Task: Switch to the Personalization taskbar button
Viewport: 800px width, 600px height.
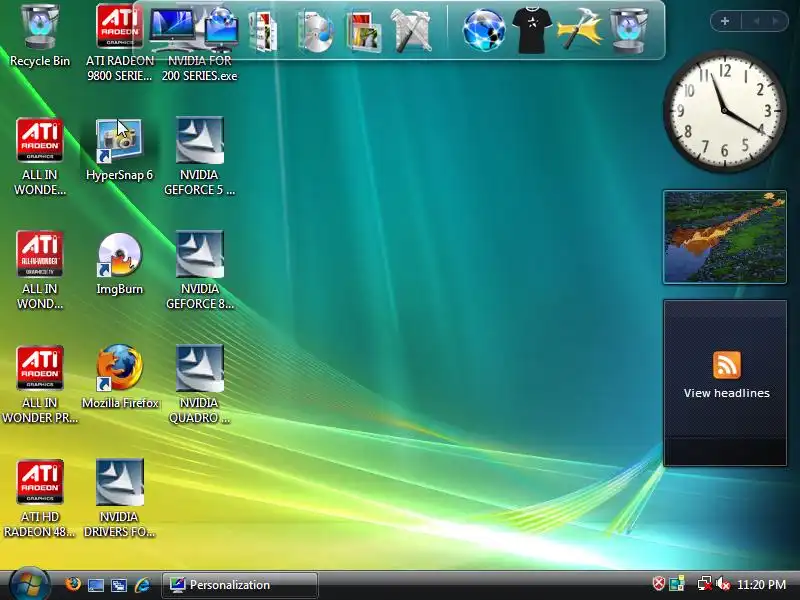Action: pos(240,585)
